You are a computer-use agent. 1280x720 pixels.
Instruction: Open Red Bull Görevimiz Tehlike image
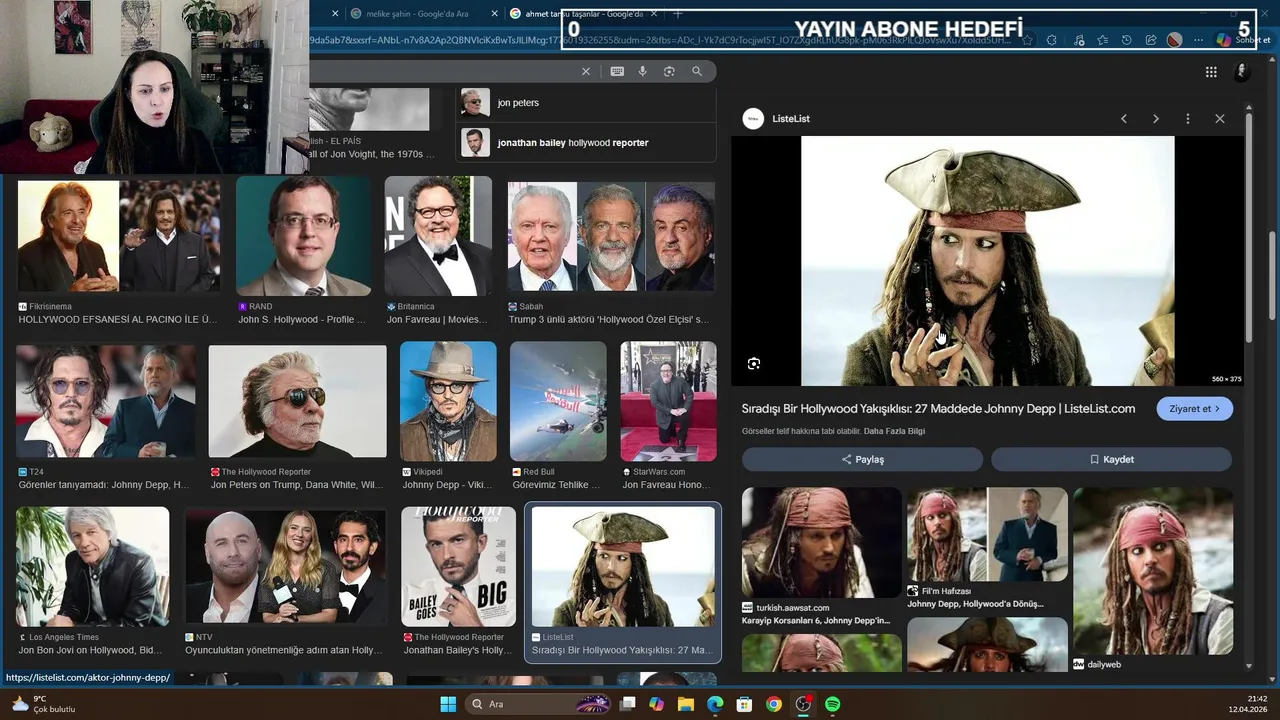558,402
